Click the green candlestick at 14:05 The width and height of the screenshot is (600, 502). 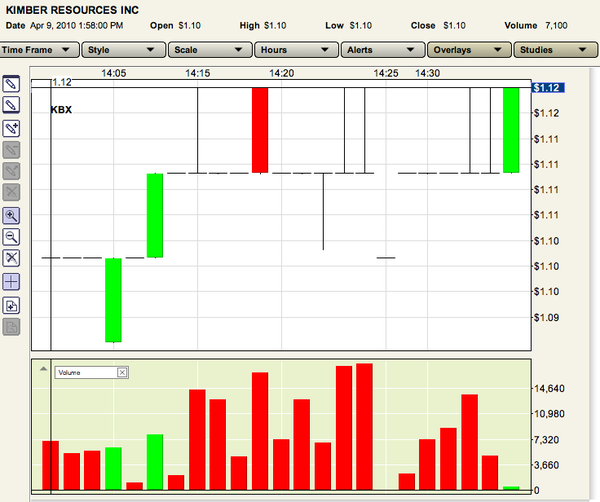click(113, 300)
